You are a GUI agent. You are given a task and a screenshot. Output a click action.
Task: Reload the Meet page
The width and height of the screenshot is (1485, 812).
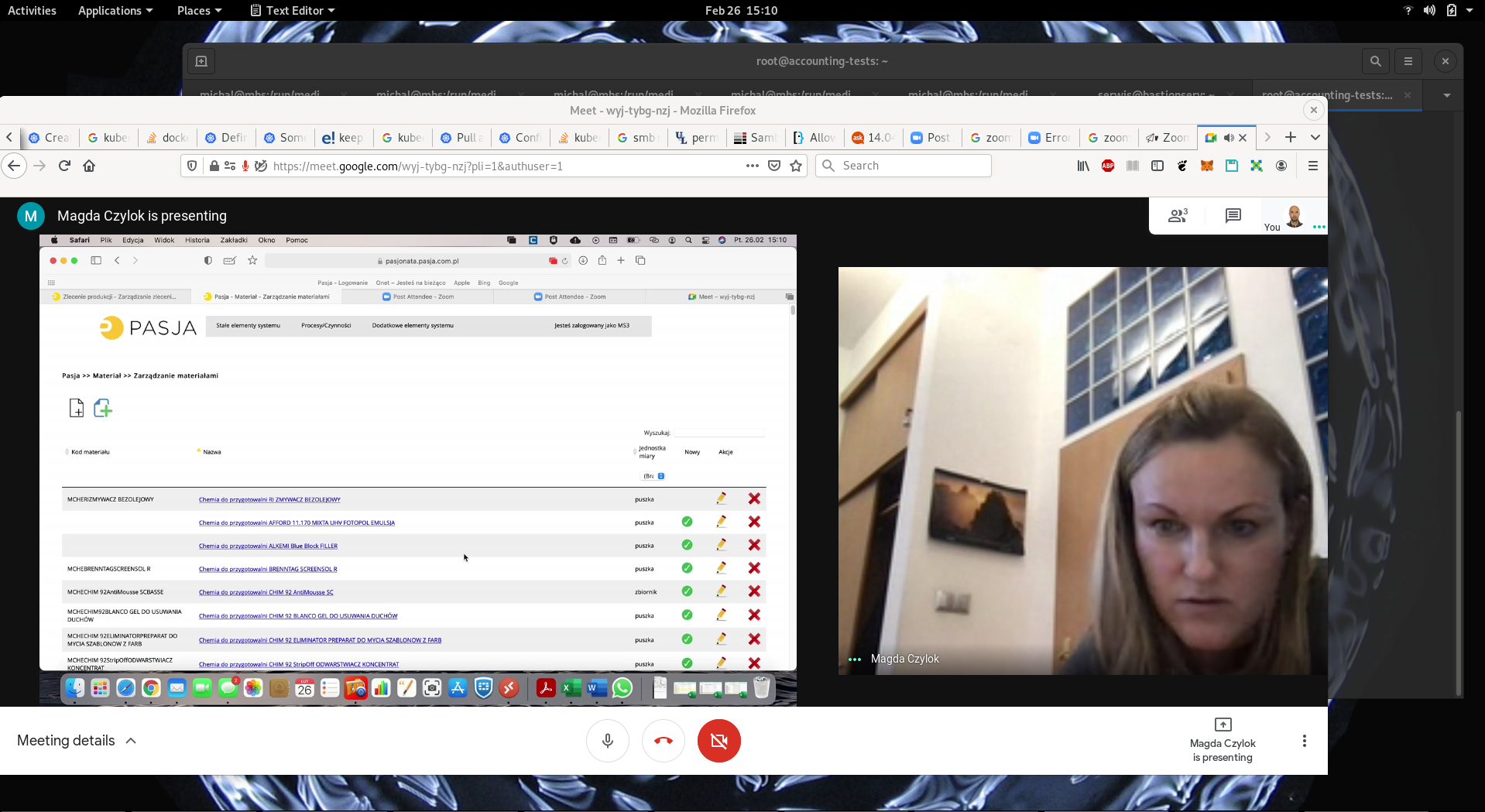[64, 166]
